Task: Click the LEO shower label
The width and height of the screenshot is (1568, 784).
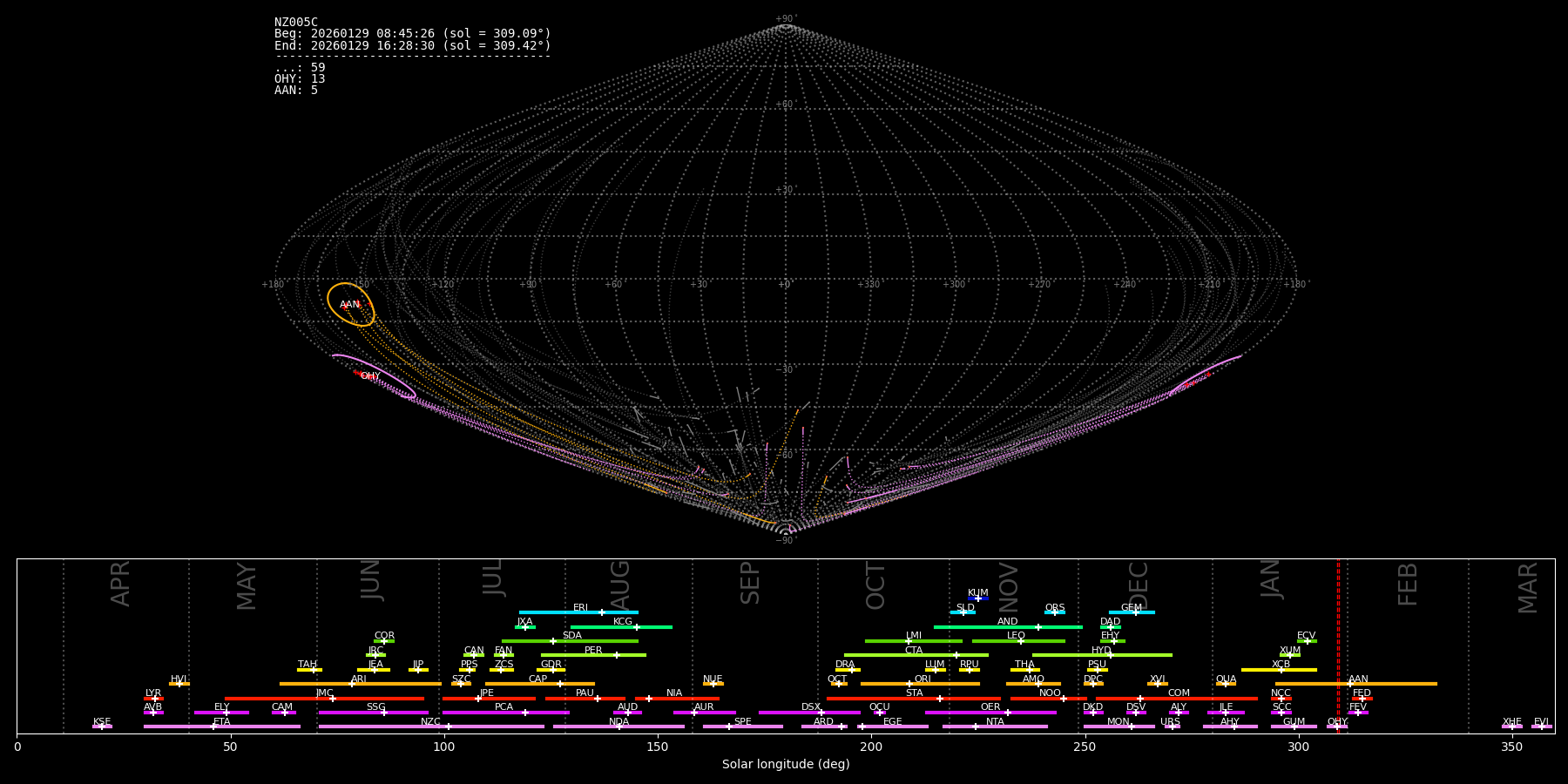Action: tap(1017, 636)
